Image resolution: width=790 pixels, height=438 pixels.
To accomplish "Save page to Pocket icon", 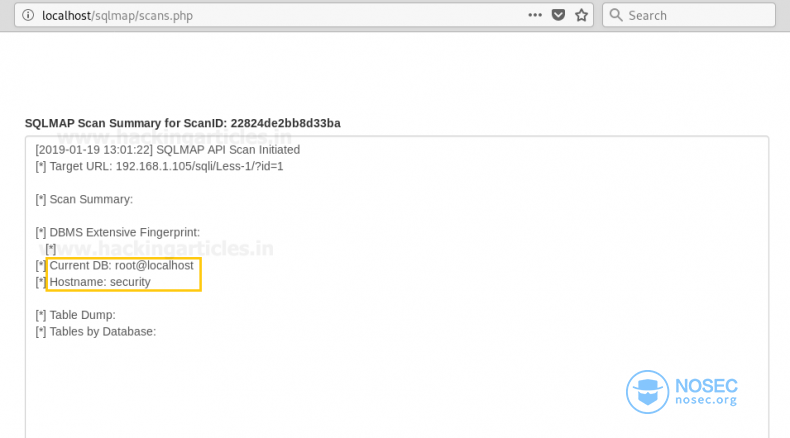I will click(558, 15).
